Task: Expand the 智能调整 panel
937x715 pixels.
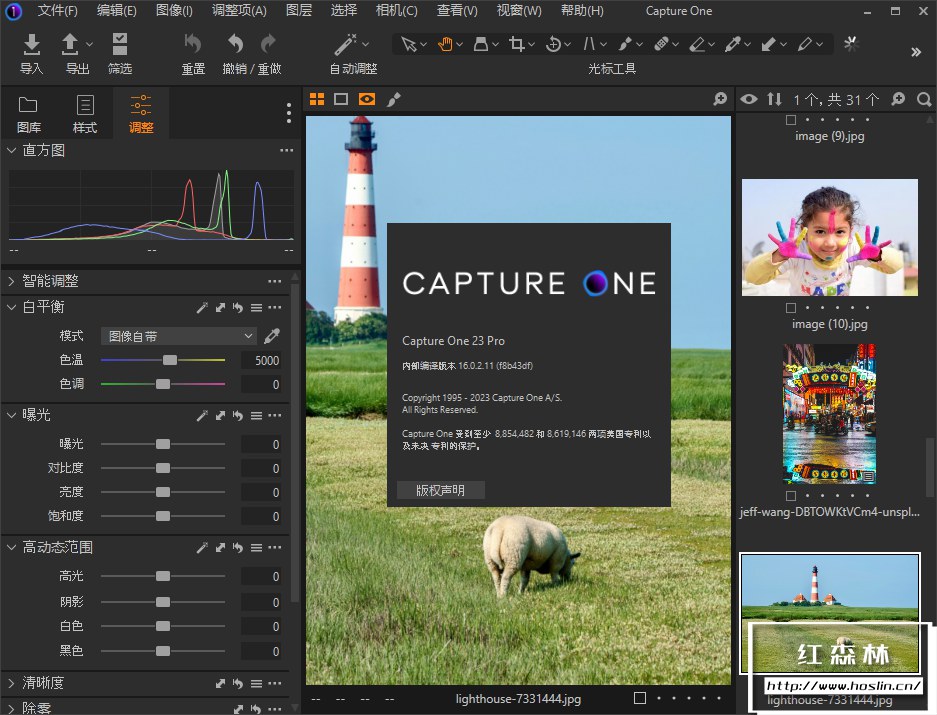Action: (x=12, y=281)
